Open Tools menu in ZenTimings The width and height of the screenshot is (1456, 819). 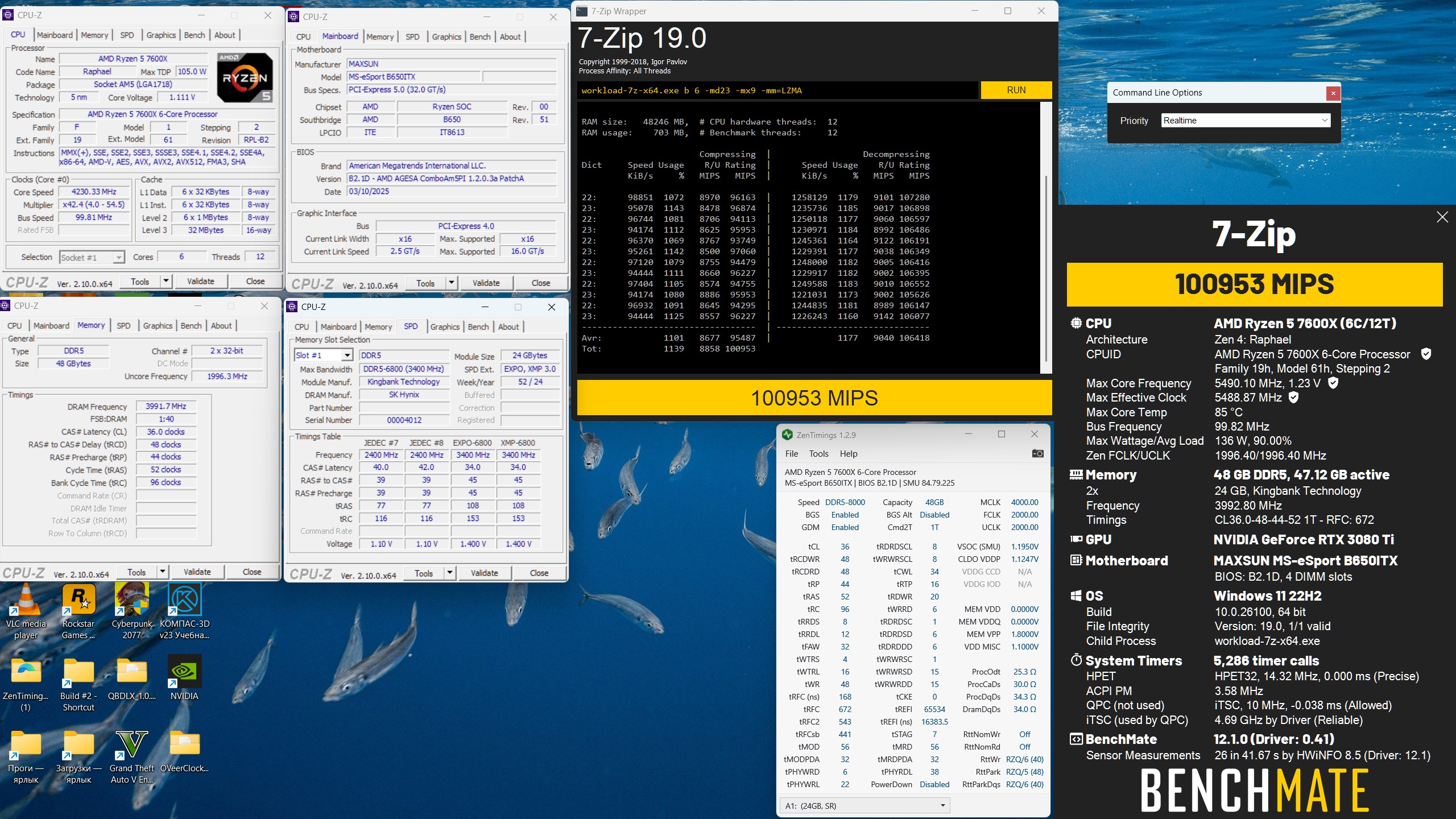(818, 453)
